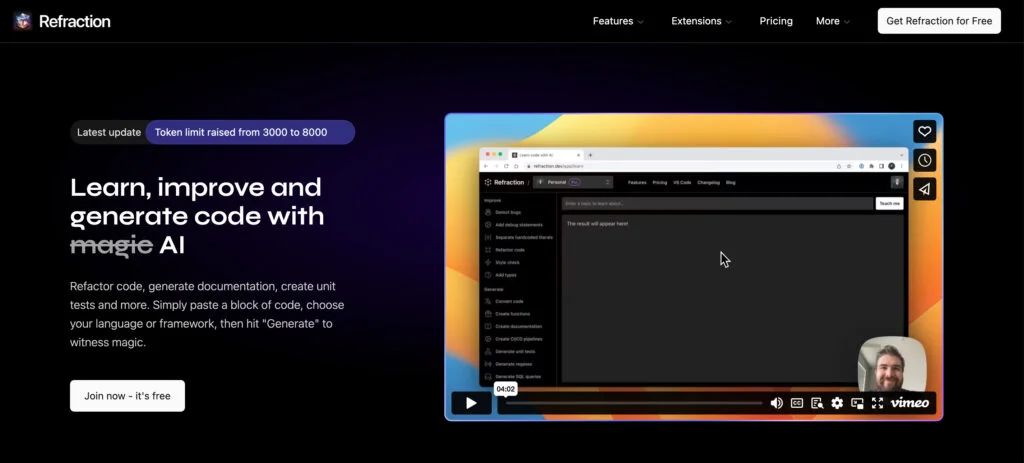Expand the More dropdown menu
1024x463 pixels.
[833, 21]
